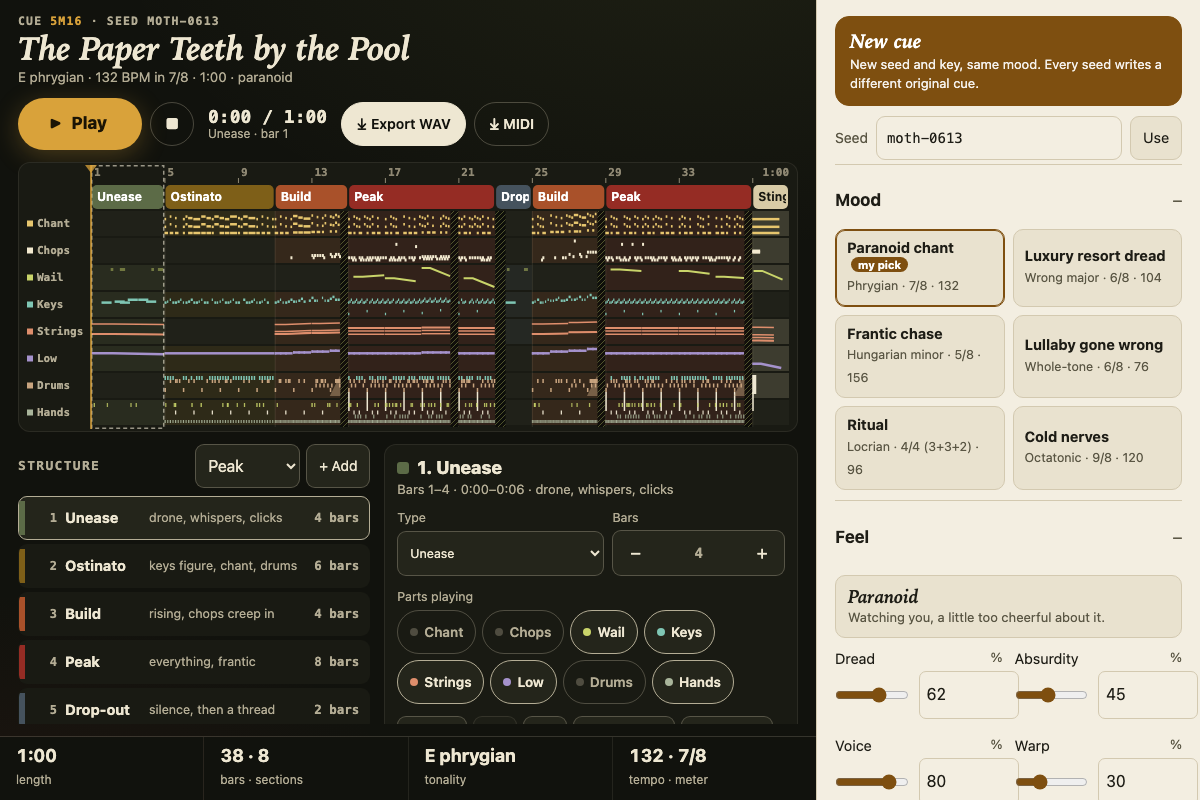Screen dimensions: 1200x800
Task: Click the Drums track label
Action: [53, 385]
